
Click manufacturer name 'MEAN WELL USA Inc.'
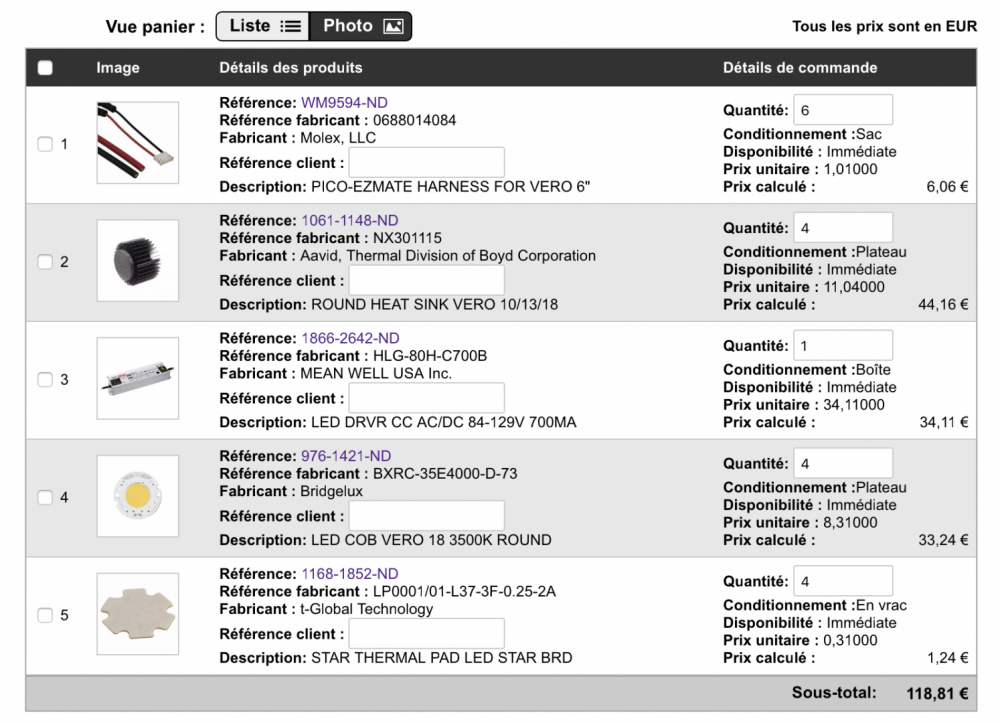(376, 374)
